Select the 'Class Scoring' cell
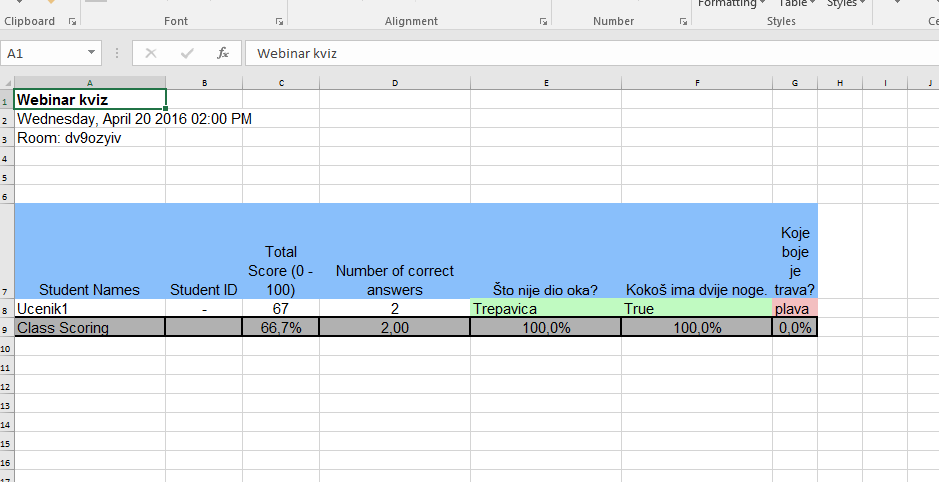 [90, 328]
